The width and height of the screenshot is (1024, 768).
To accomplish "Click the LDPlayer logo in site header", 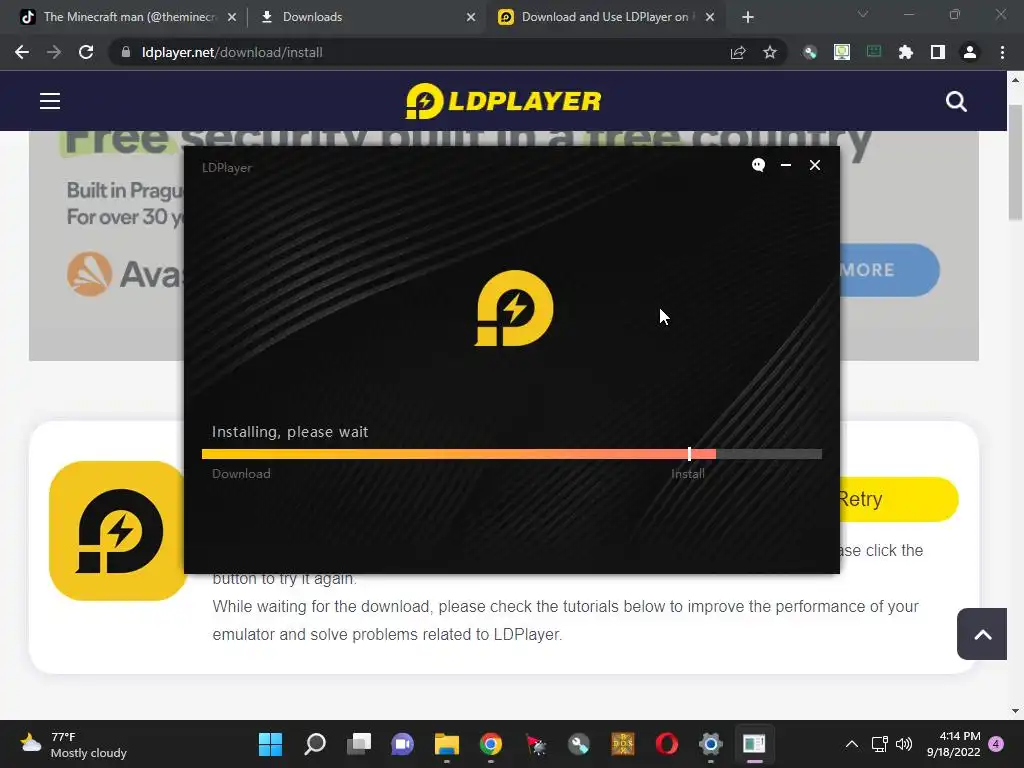I will [x=503, y=101].
